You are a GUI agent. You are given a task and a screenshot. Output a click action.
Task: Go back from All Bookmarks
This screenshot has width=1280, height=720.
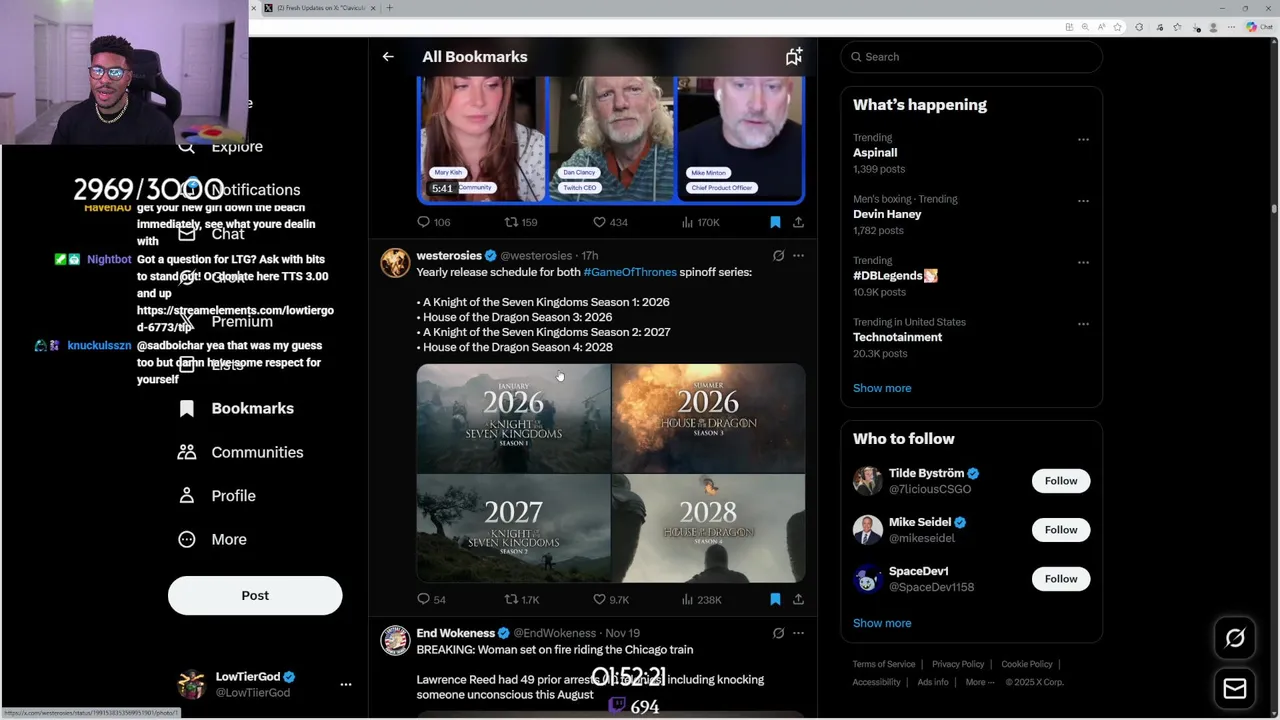pos(388,57)
